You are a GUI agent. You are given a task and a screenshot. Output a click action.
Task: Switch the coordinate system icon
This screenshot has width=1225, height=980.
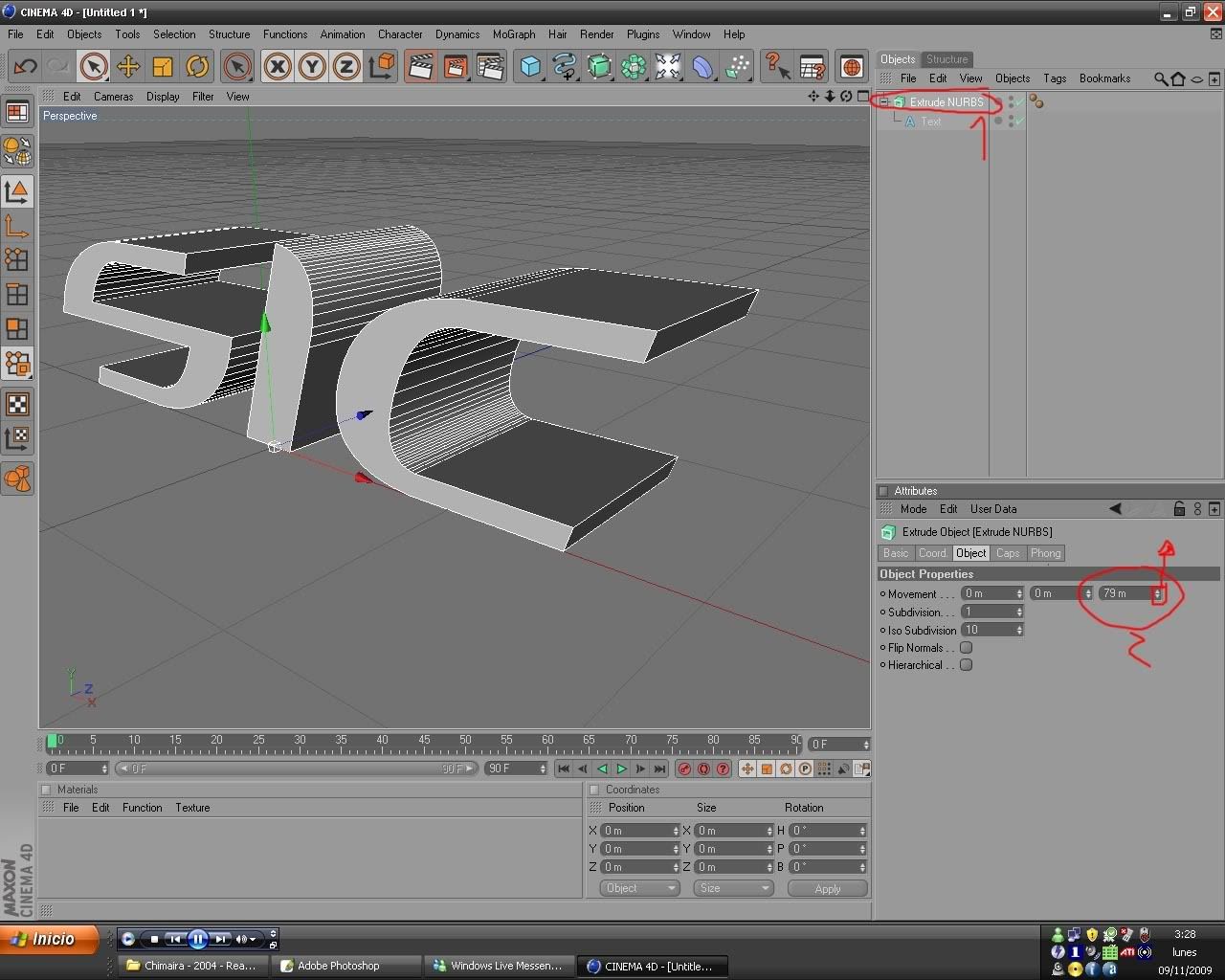(381, 66)
